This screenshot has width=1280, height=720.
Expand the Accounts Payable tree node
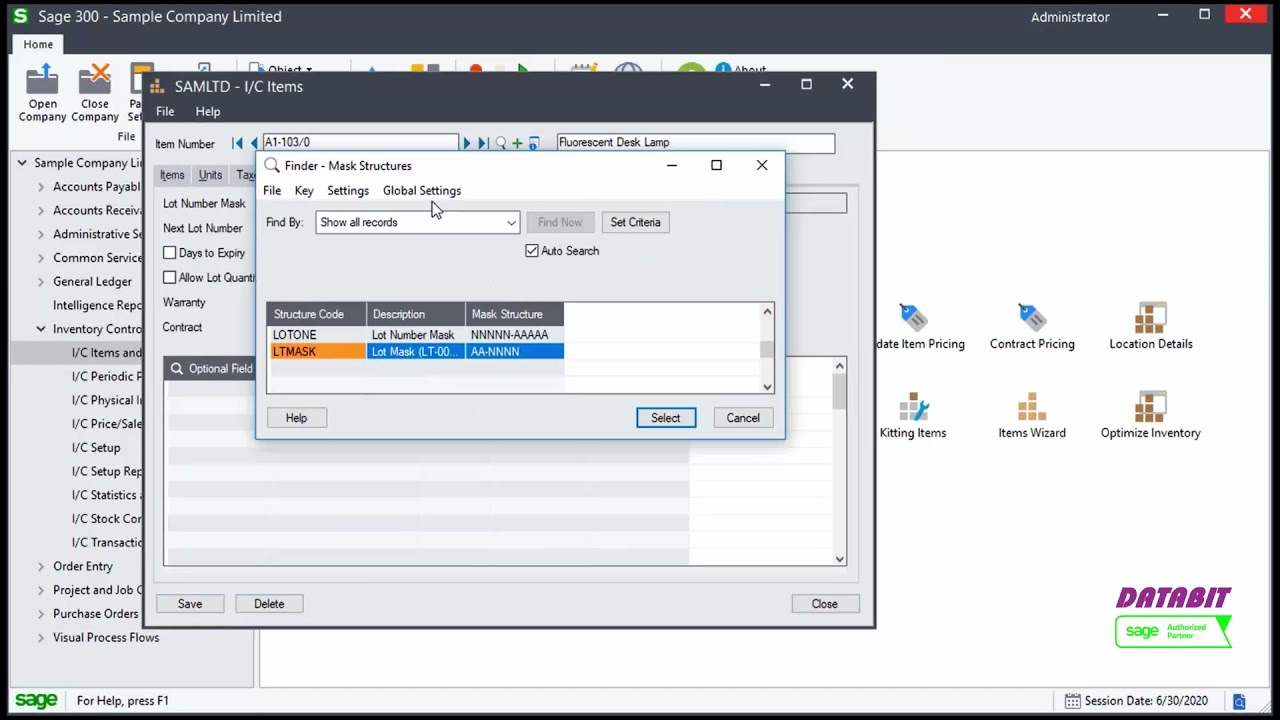pos(41,187)
